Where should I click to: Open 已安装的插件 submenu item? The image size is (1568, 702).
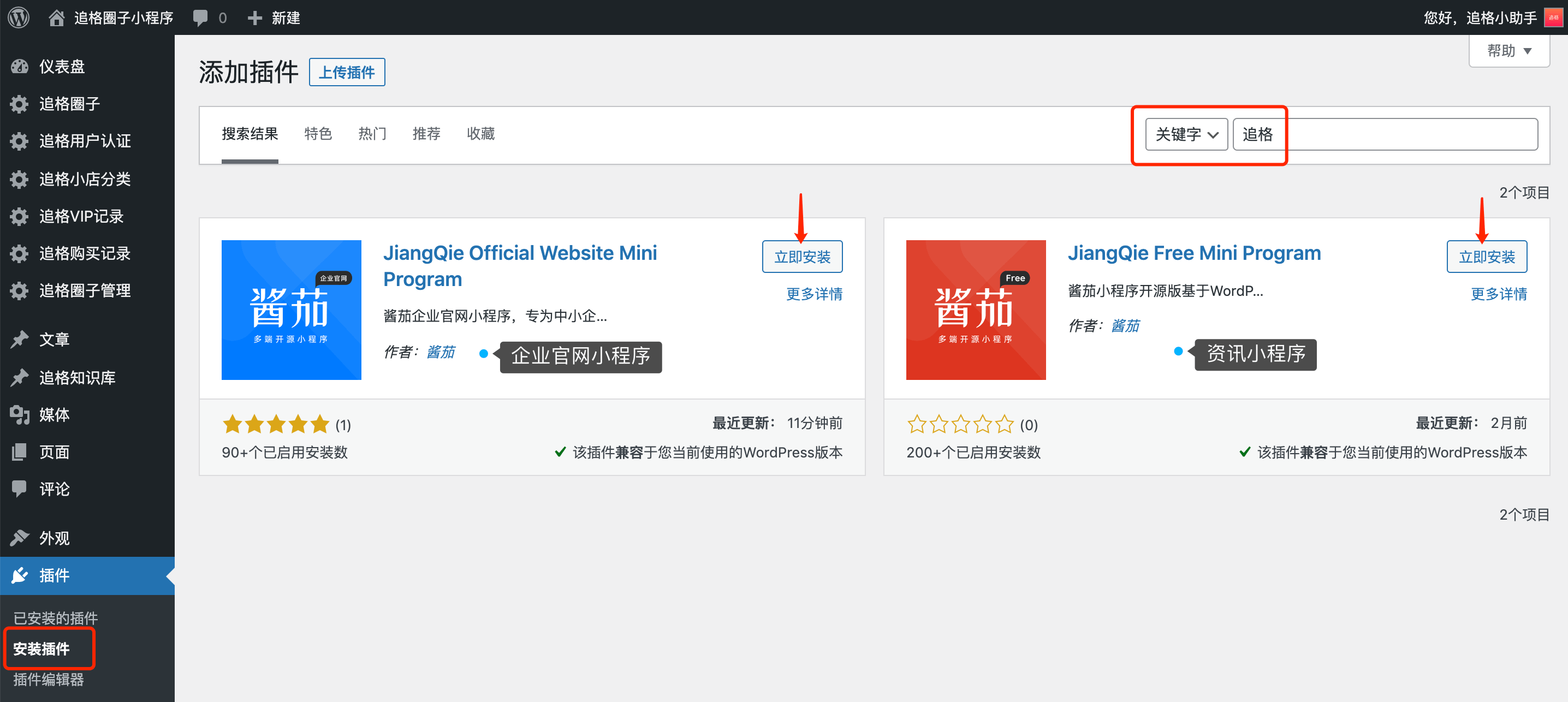pyautogui.click(x=55, y=618)
